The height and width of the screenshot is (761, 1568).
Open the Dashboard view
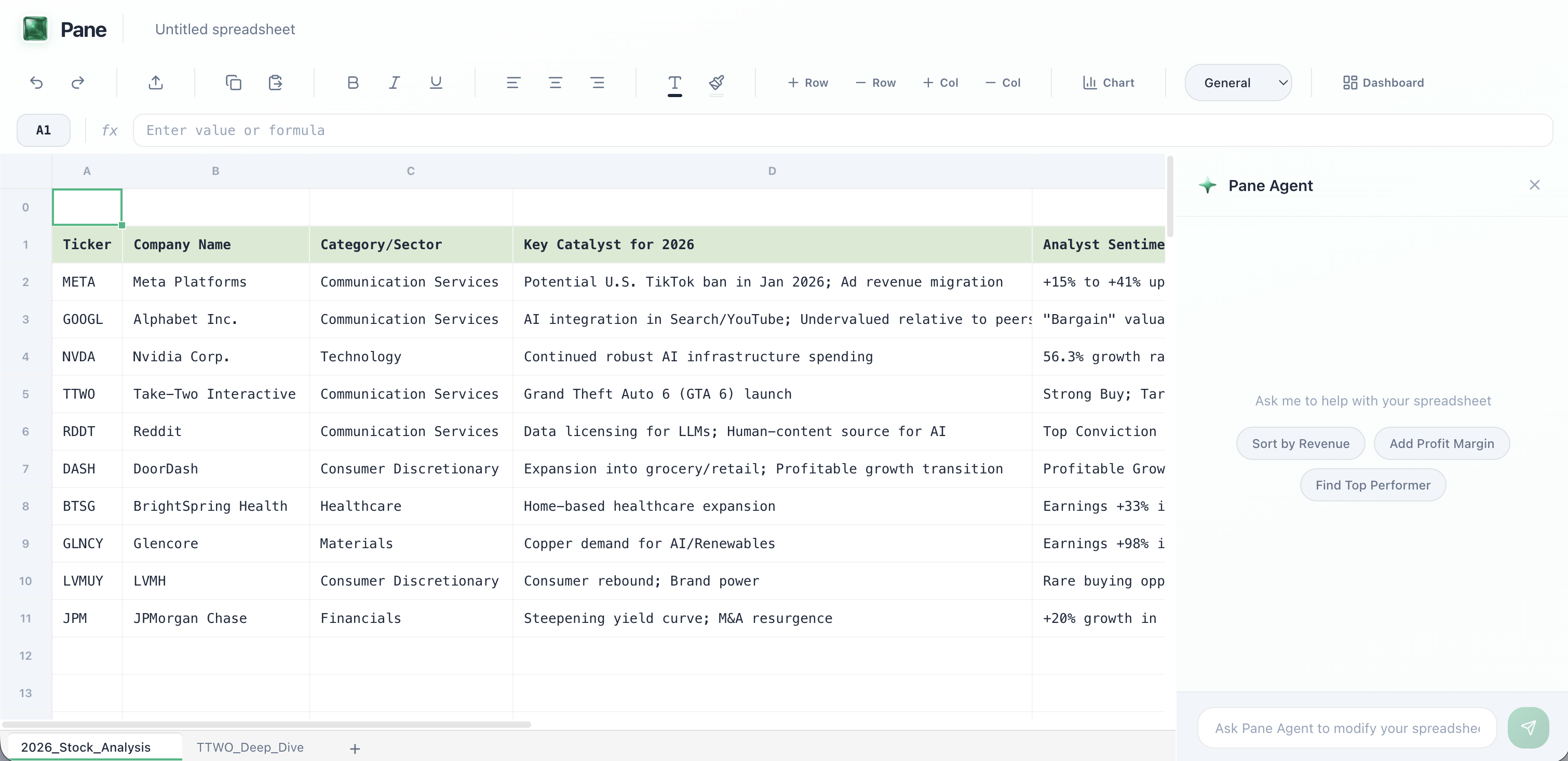coord(1383,82)
